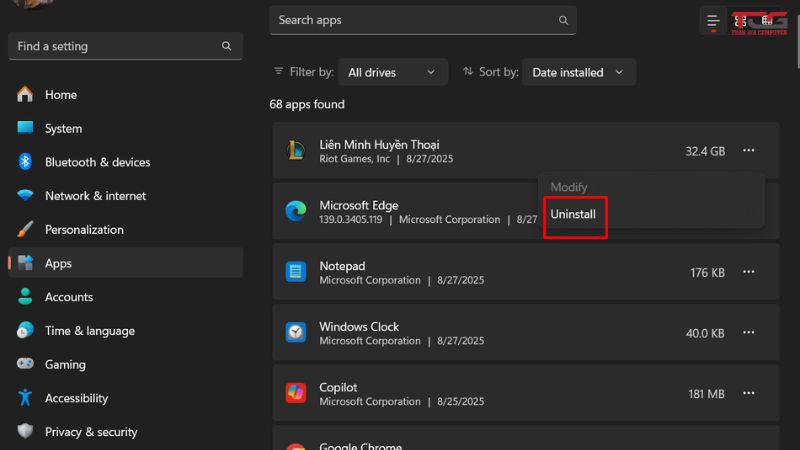
Task: Open Accessibility settings
Action: click(77, 398)
